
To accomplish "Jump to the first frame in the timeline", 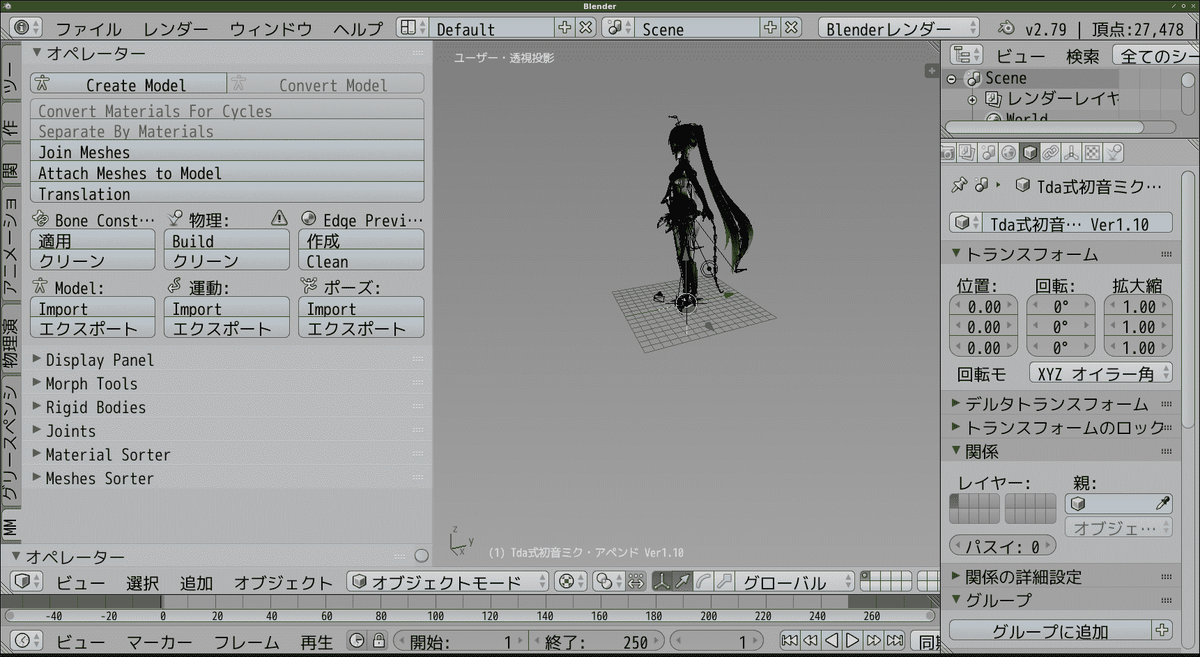I will pyautogui.click(x=789, y=641).
